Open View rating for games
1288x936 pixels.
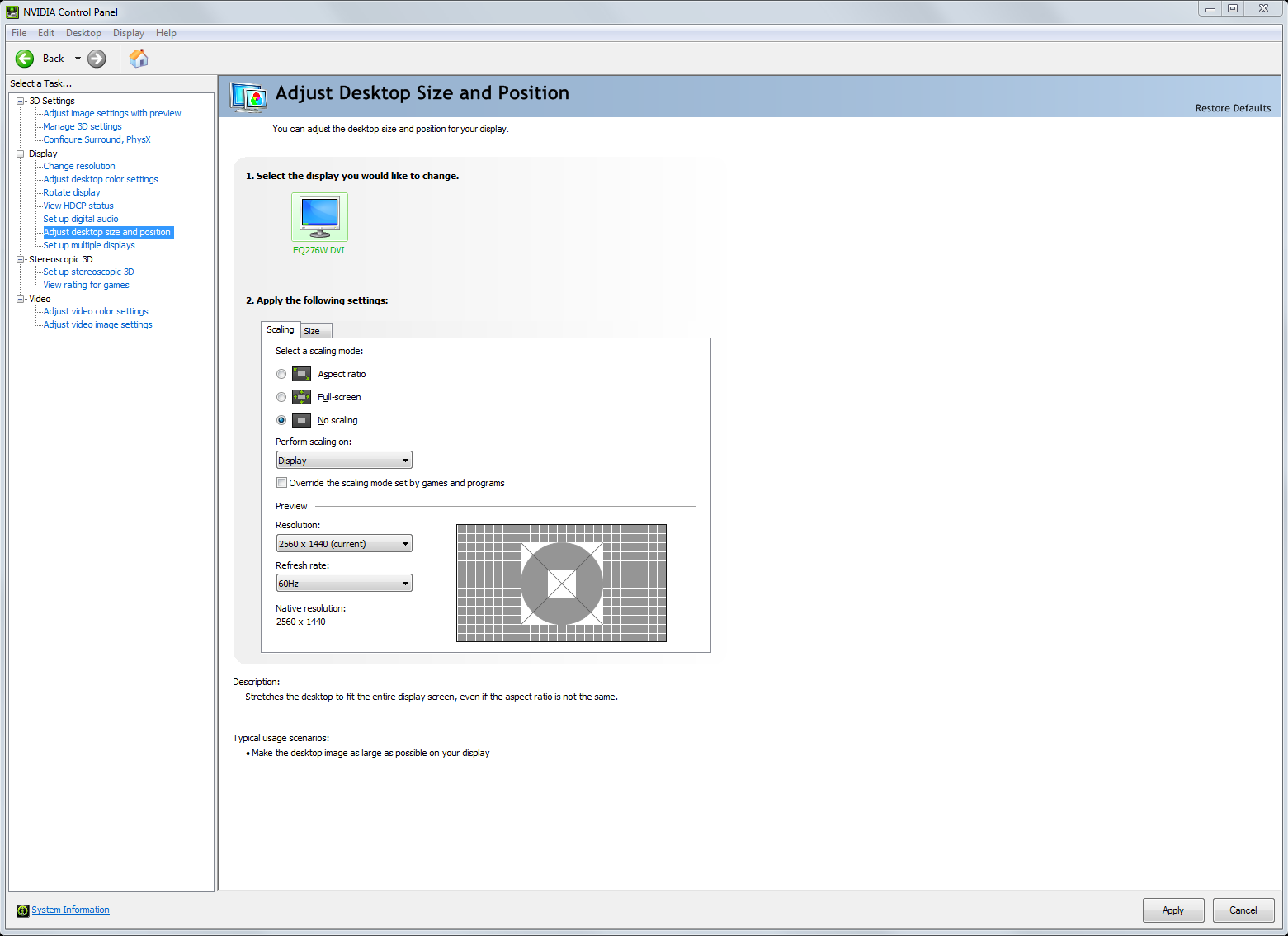(x=86, y=285)
